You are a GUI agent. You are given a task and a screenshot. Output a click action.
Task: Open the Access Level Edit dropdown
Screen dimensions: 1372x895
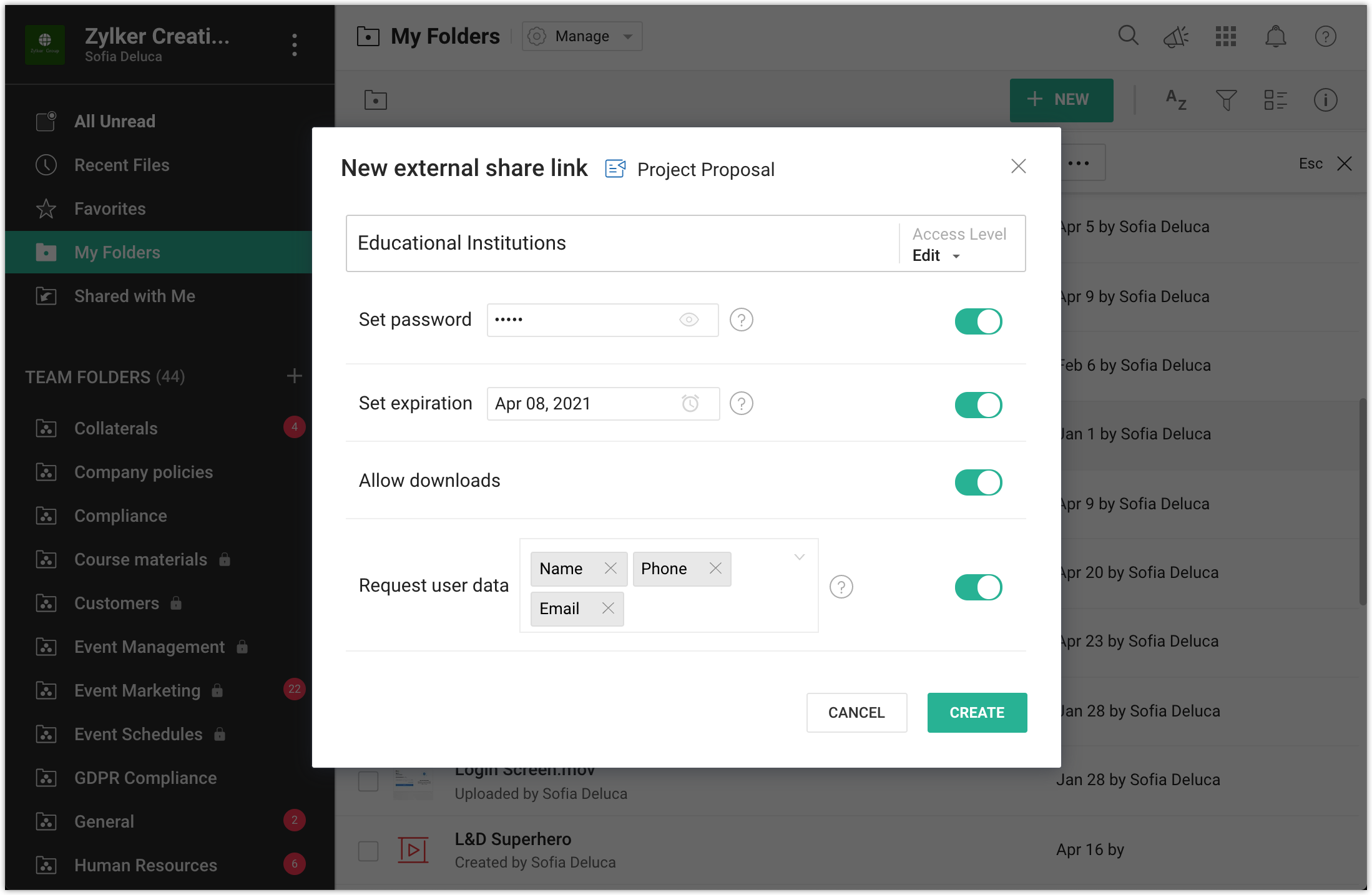pyautogui.click(x=936, y=256)
